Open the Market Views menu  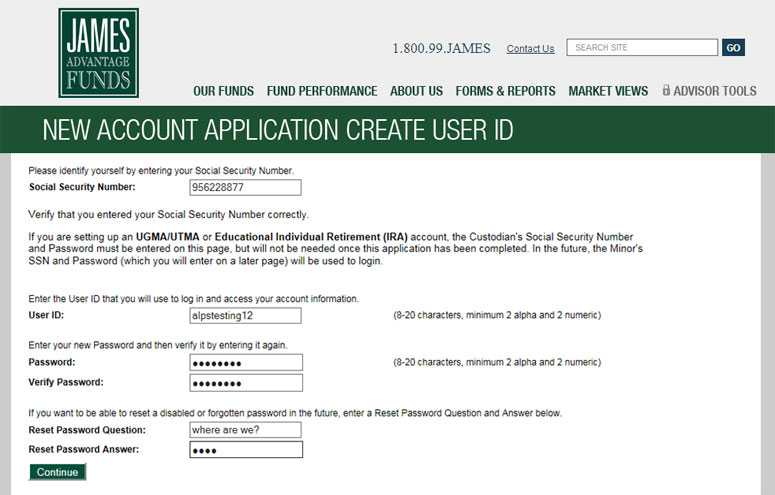(x=608, y=91)
